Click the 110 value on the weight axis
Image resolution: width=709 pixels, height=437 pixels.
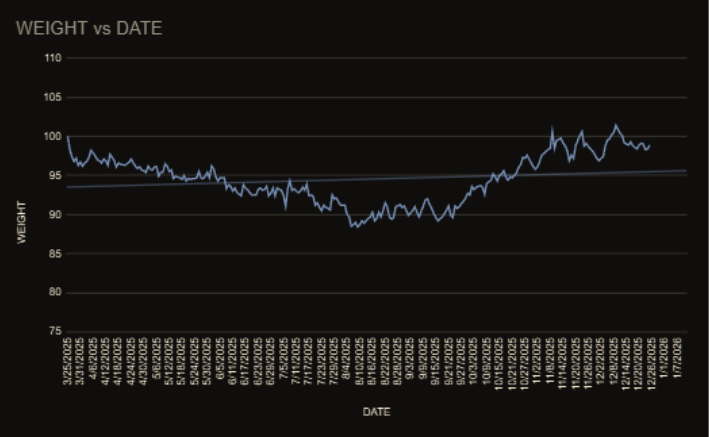pos(53,58)
